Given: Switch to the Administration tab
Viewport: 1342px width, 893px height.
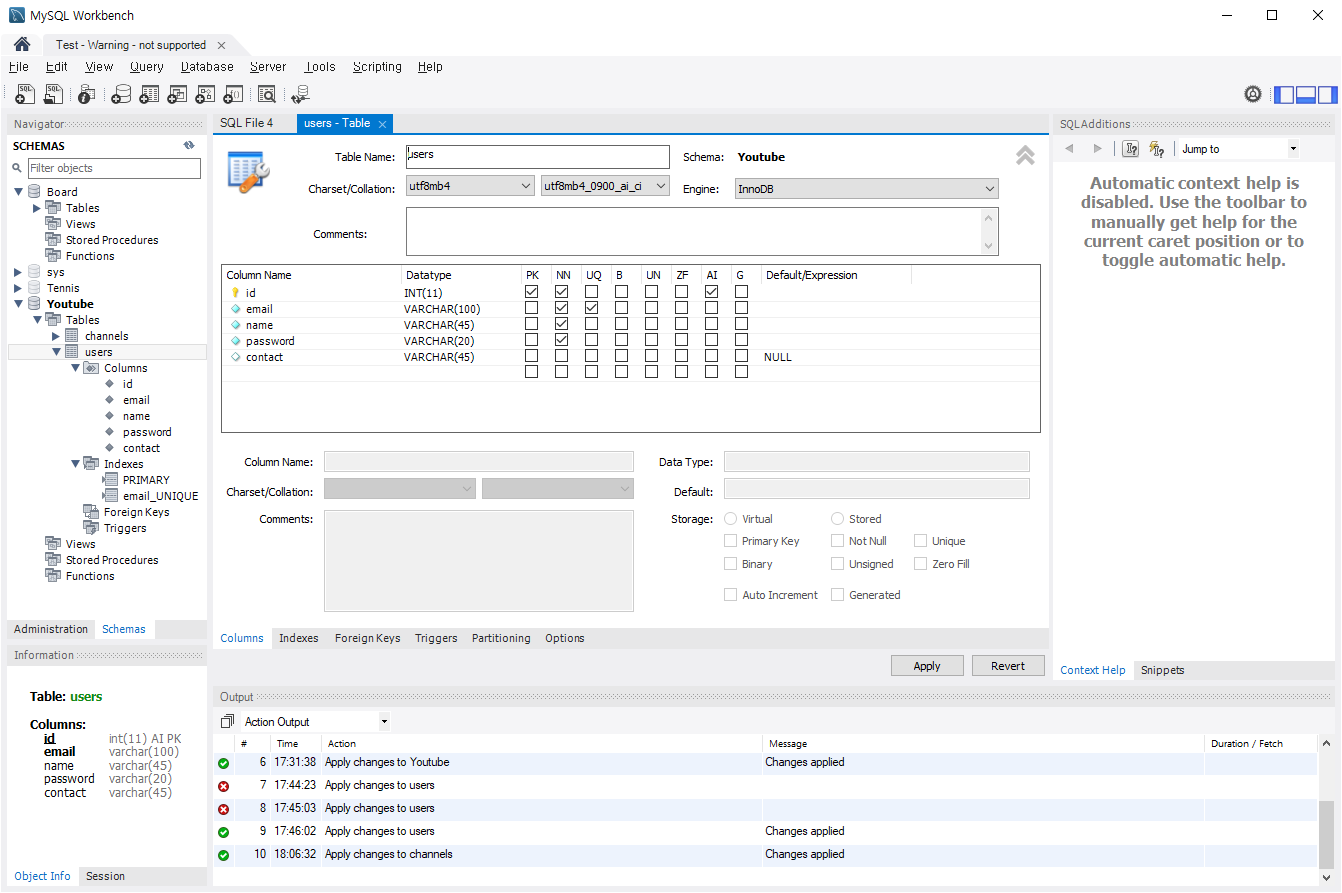Looking at the screenshot, I should [51, 629].
